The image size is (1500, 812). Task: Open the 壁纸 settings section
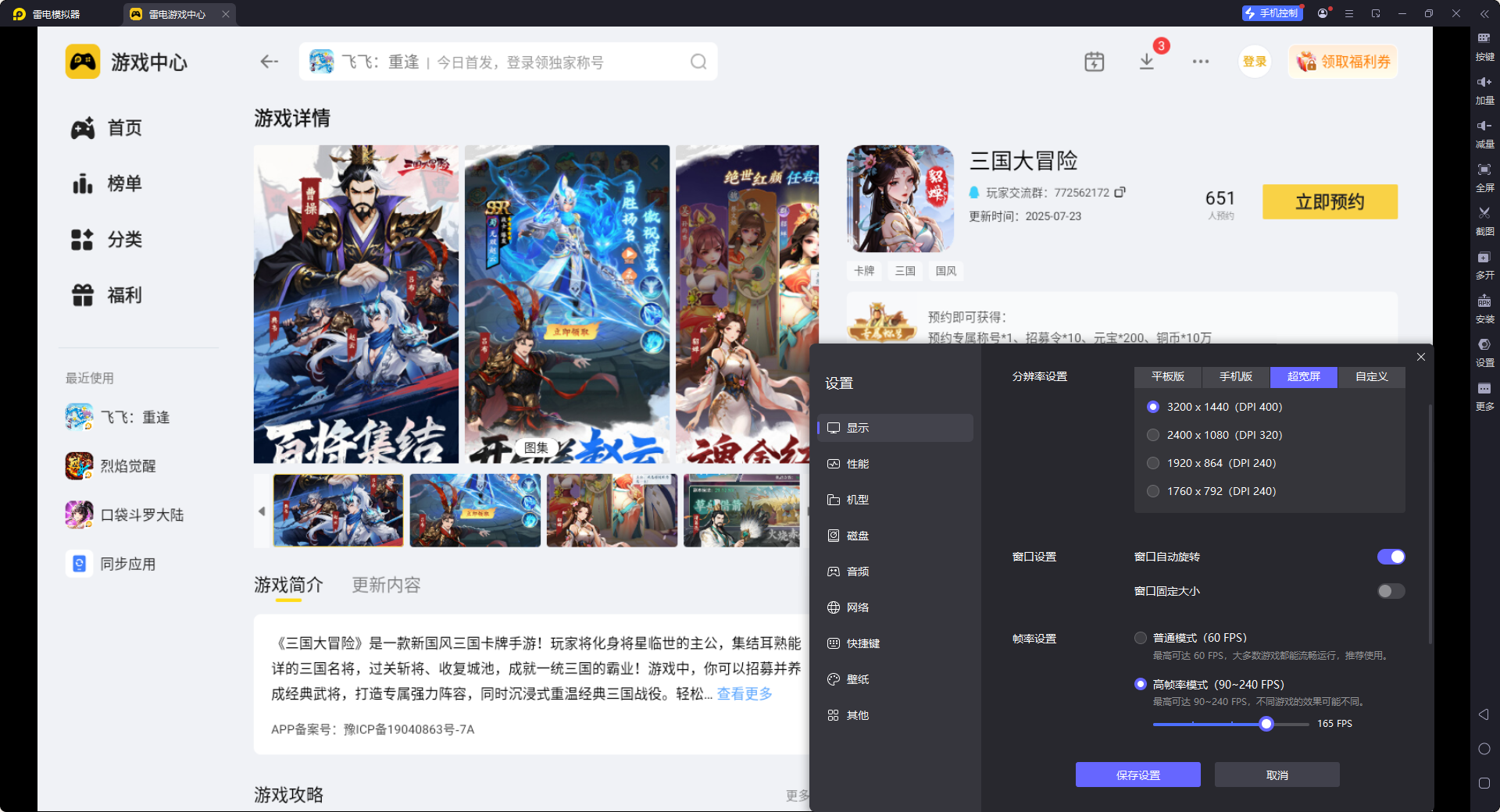coord(857,678)
